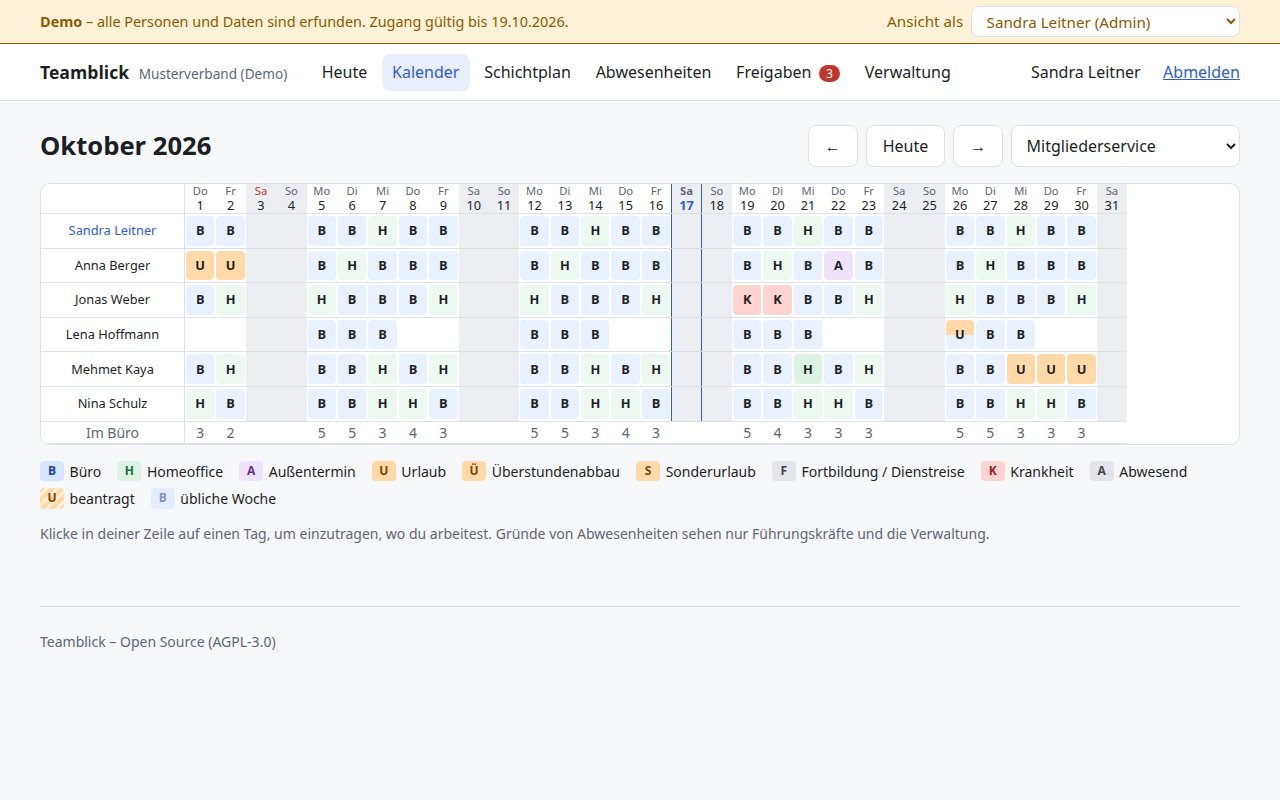
Task: Go to Freigaben
Action: coord(787,72)
